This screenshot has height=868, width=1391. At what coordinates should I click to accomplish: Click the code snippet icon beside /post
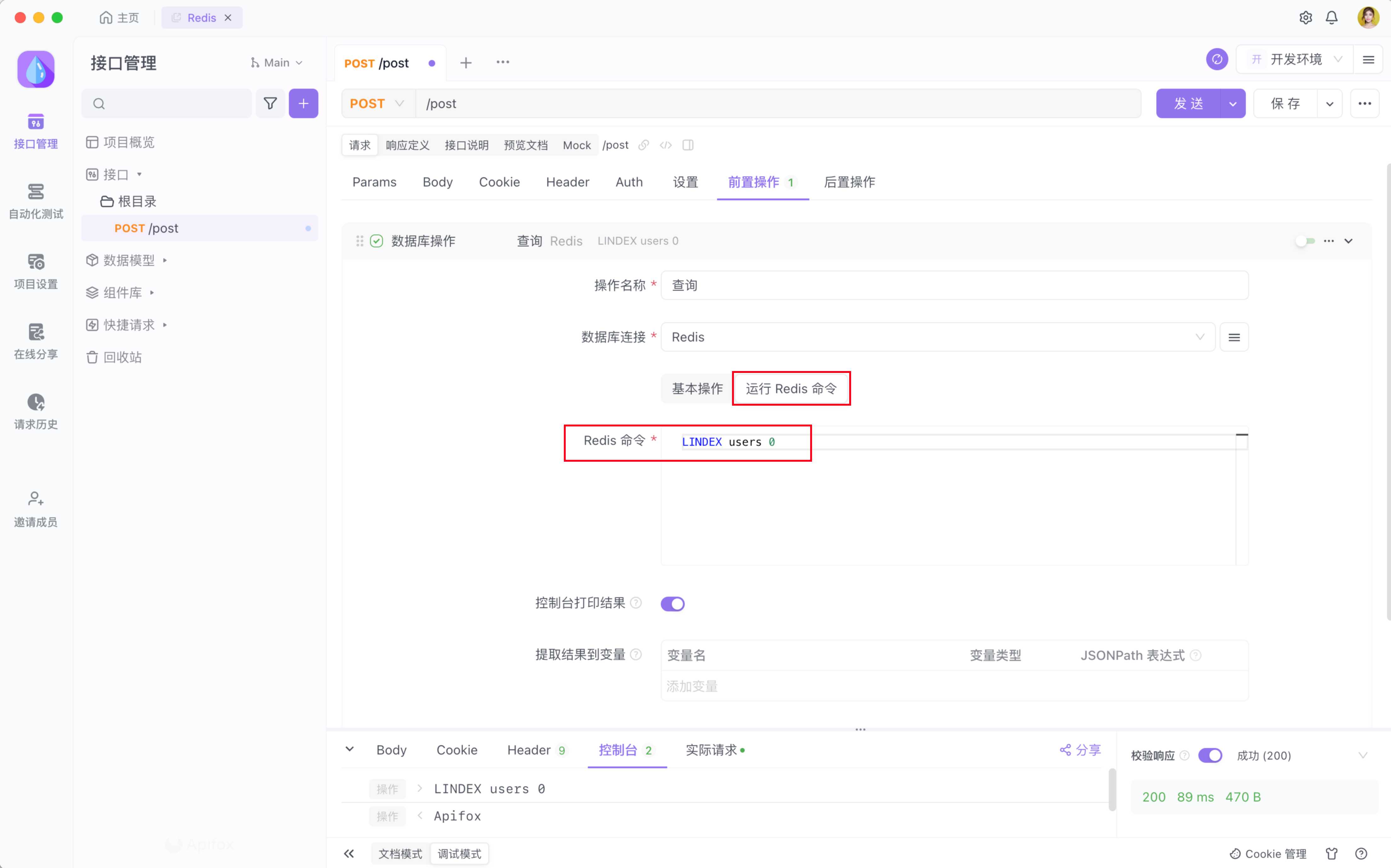tap(665, 145)
